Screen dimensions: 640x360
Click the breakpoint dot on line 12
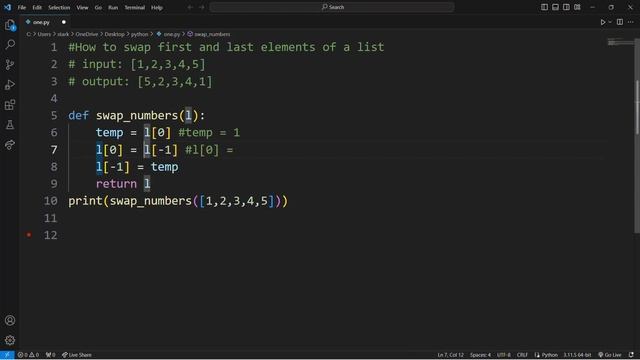(x=29, y=235)
